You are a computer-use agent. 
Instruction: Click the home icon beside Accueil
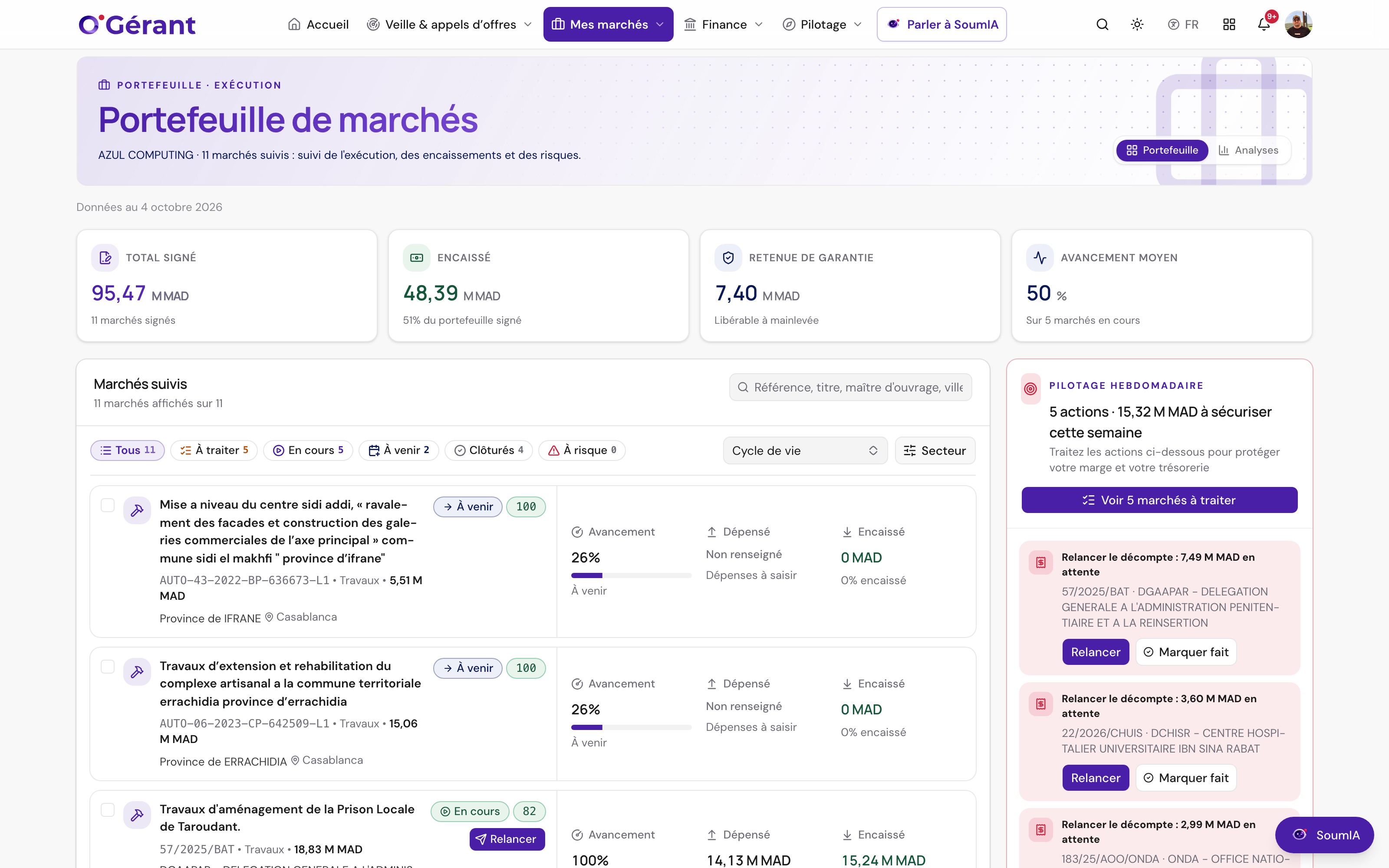(294, 24)
